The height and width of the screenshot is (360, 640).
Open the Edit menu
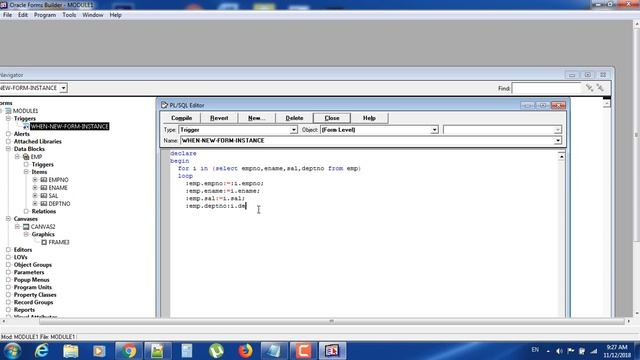click(x=23, y=15)
